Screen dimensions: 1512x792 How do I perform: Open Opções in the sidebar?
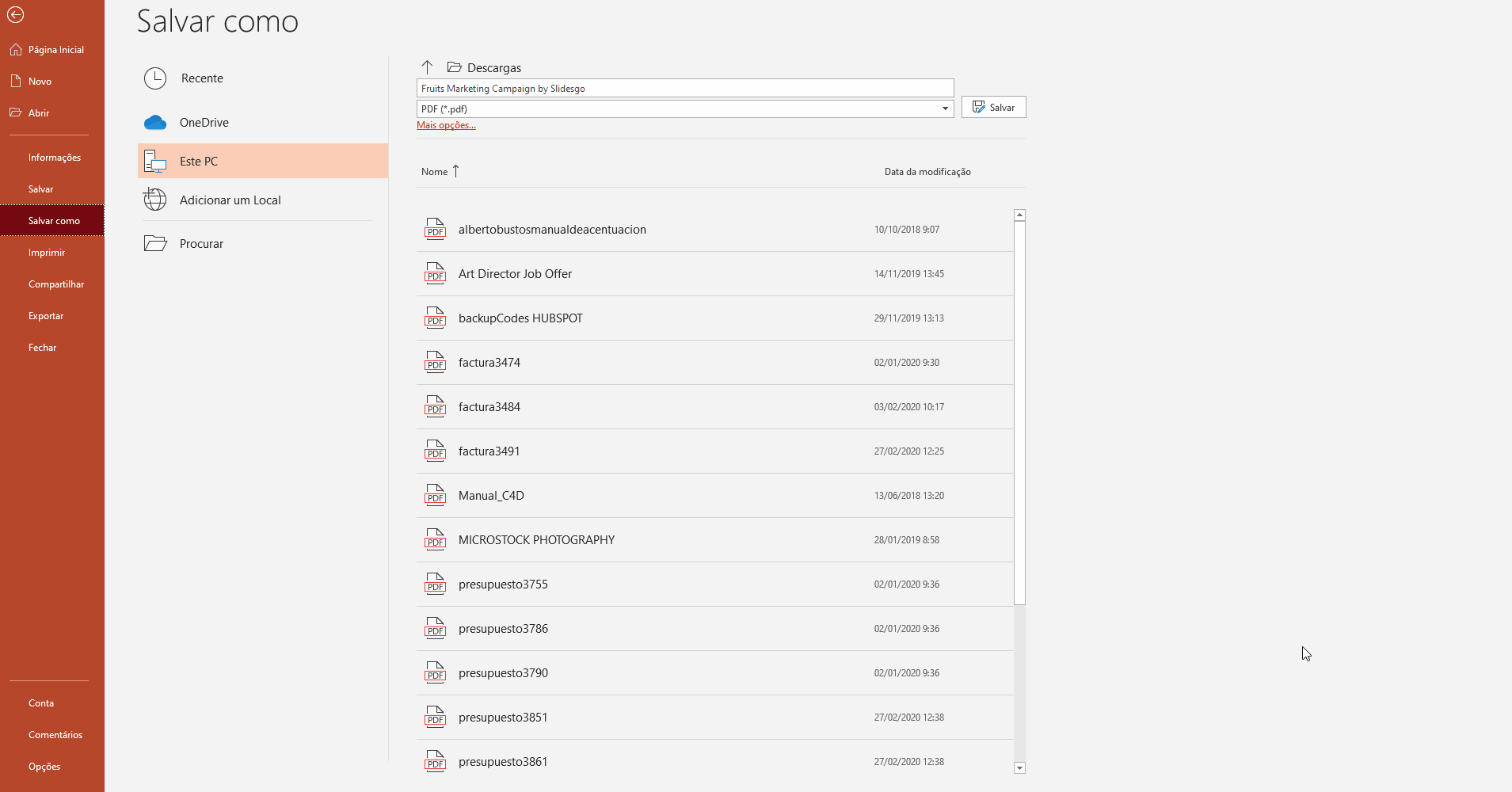point(51,767)
